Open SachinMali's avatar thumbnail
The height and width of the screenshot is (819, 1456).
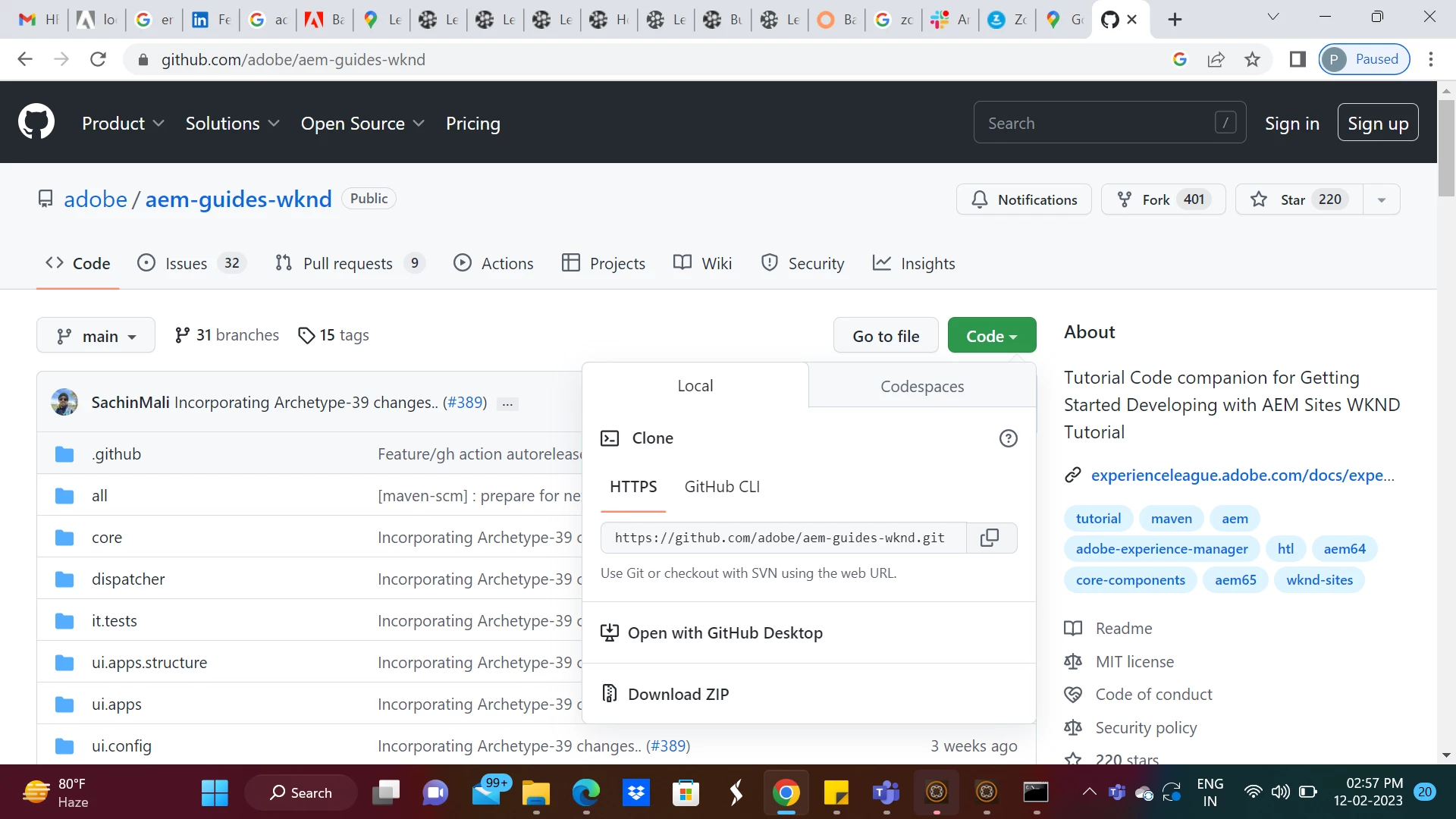point(64,402)
